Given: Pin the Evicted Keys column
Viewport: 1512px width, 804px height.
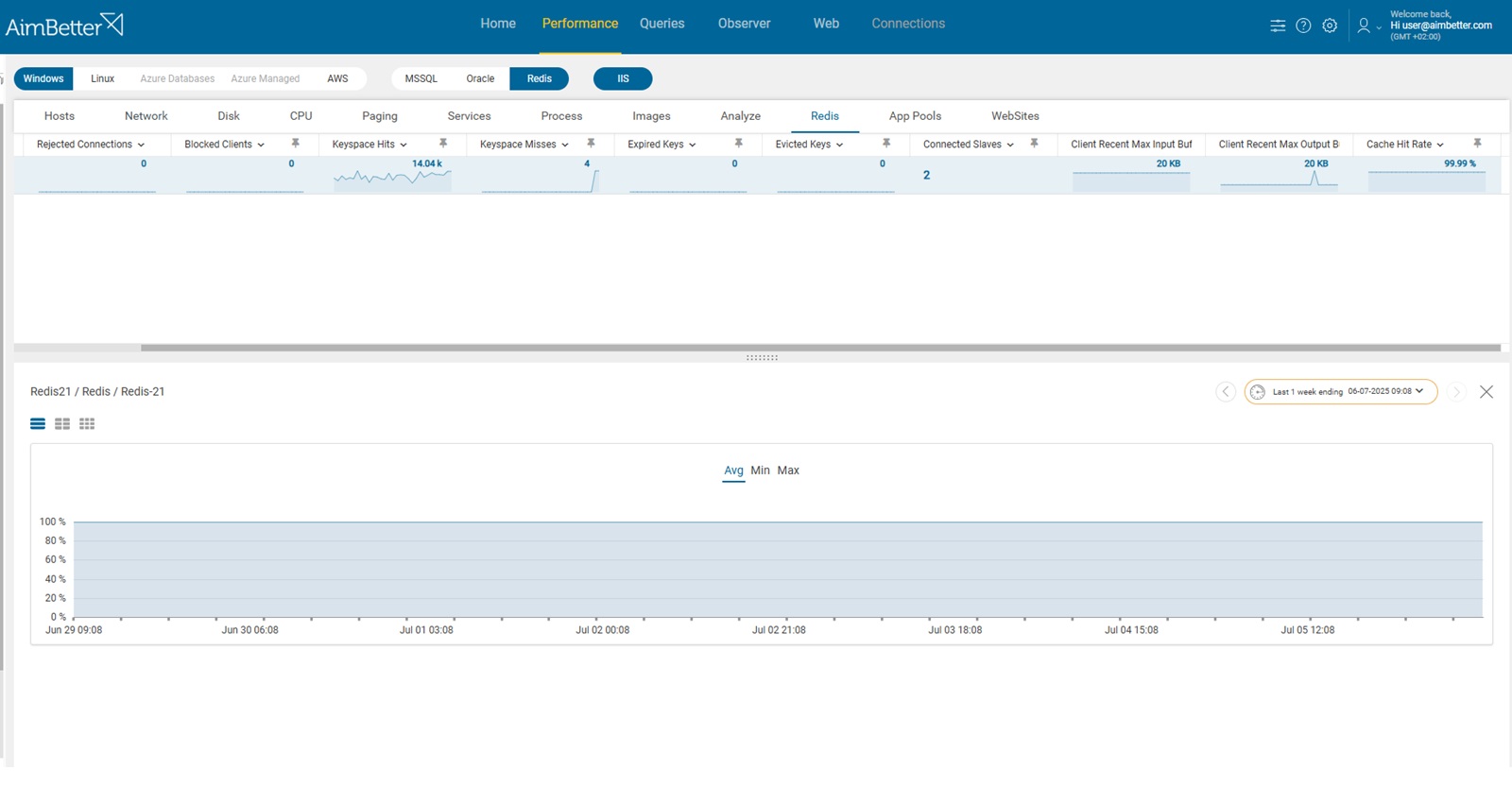Looking at the screenshot, I should 886,144.
